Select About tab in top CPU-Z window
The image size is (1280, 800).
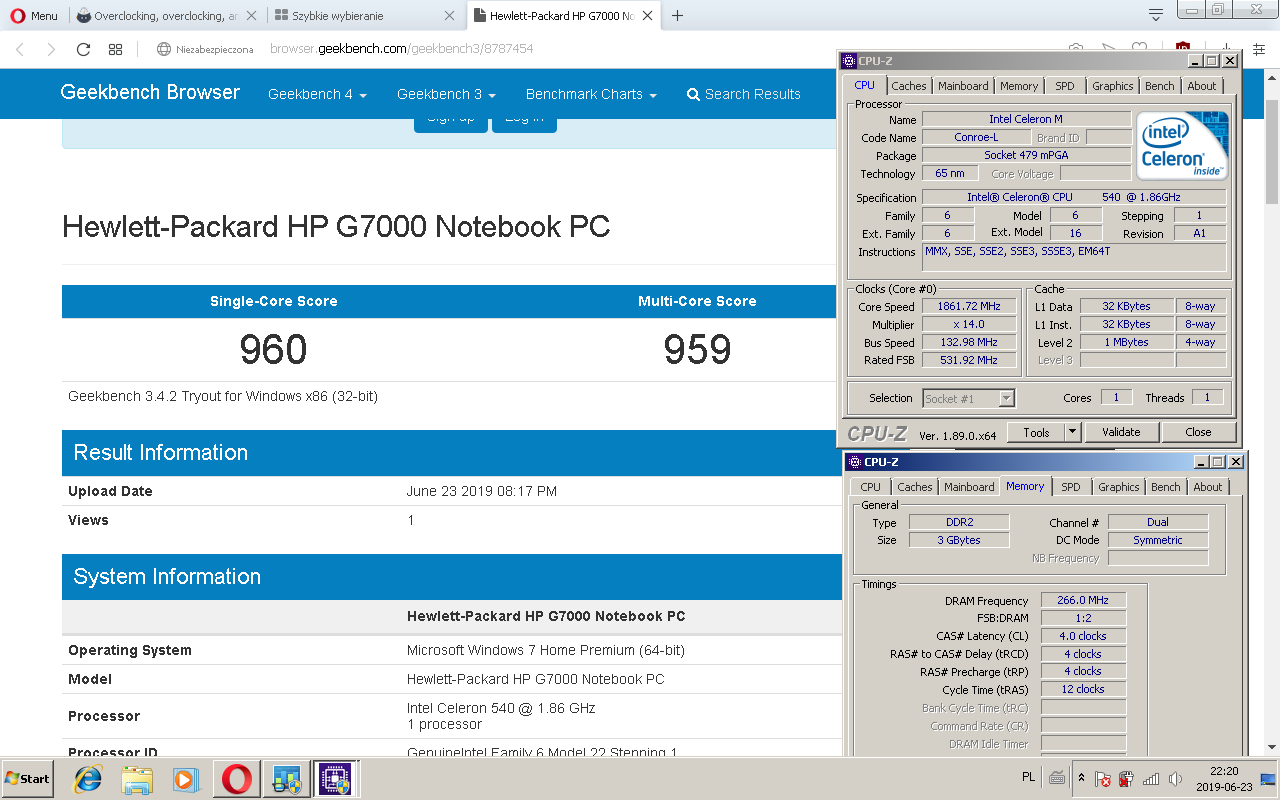(x=1202, y=86)
